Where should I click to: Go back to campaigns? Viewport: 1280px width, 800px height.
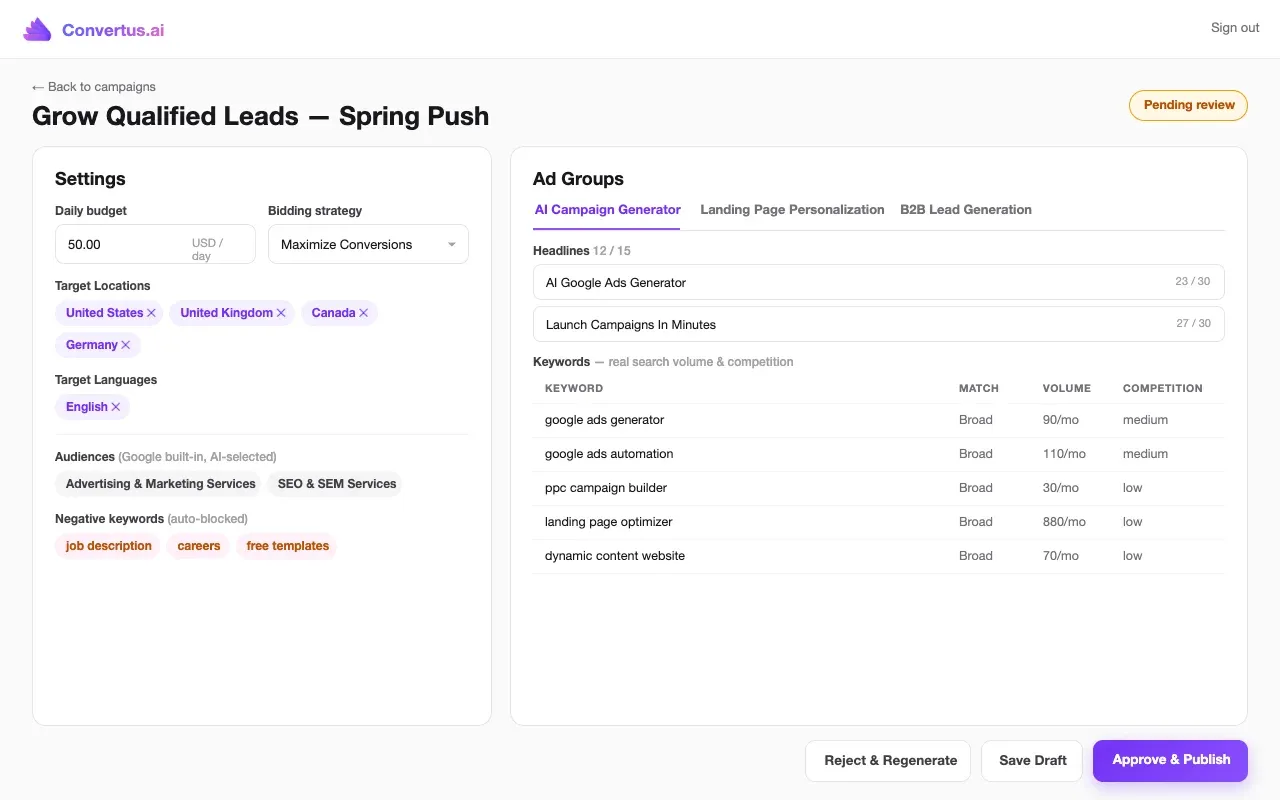point(94,87)
